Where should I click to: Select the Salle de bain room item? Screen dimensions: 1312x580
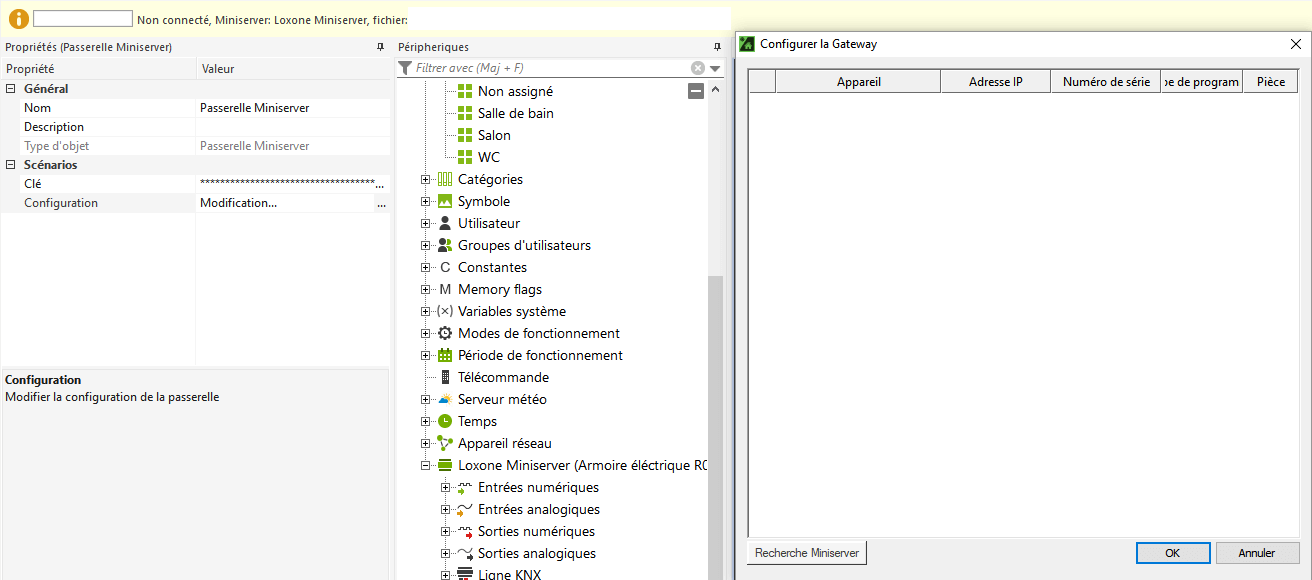point(515,113)
